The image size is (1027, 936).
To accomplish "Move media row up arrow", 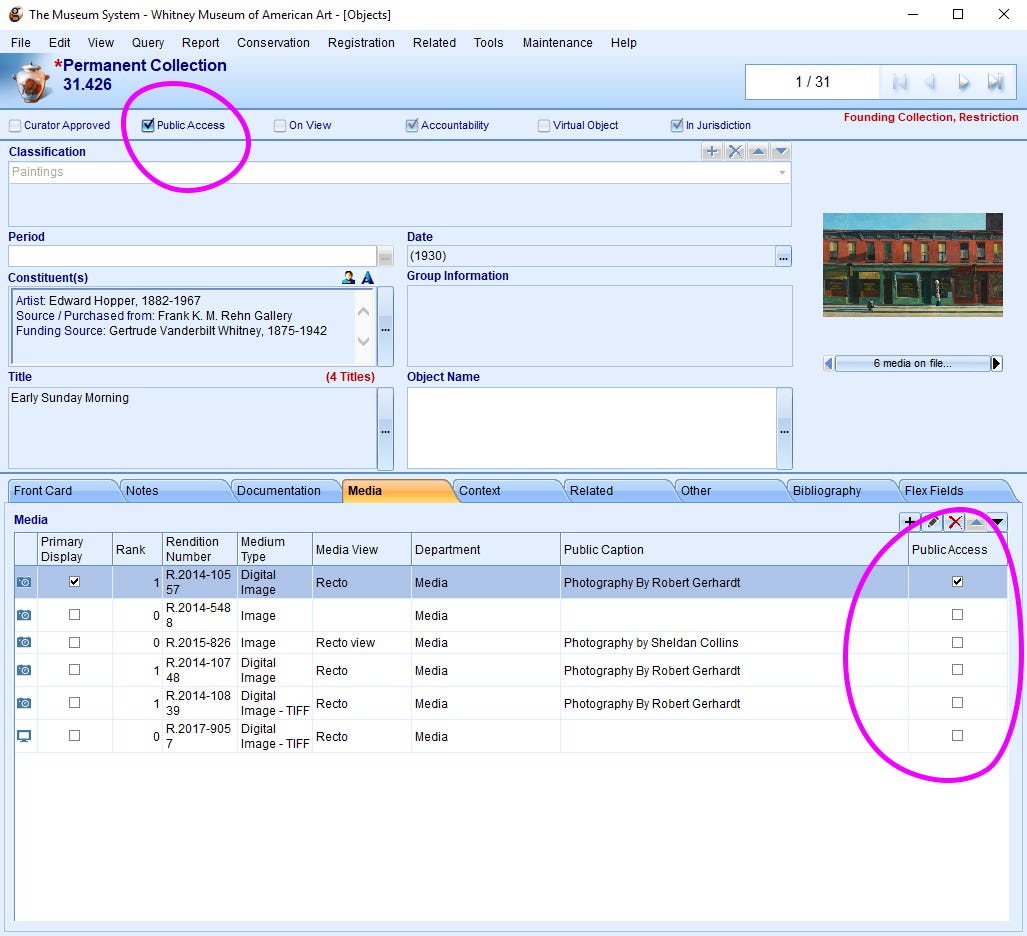I will pos(976,522).
